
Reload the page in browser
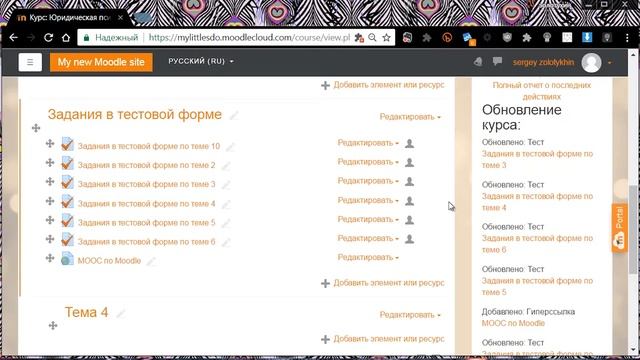point(49,38)
